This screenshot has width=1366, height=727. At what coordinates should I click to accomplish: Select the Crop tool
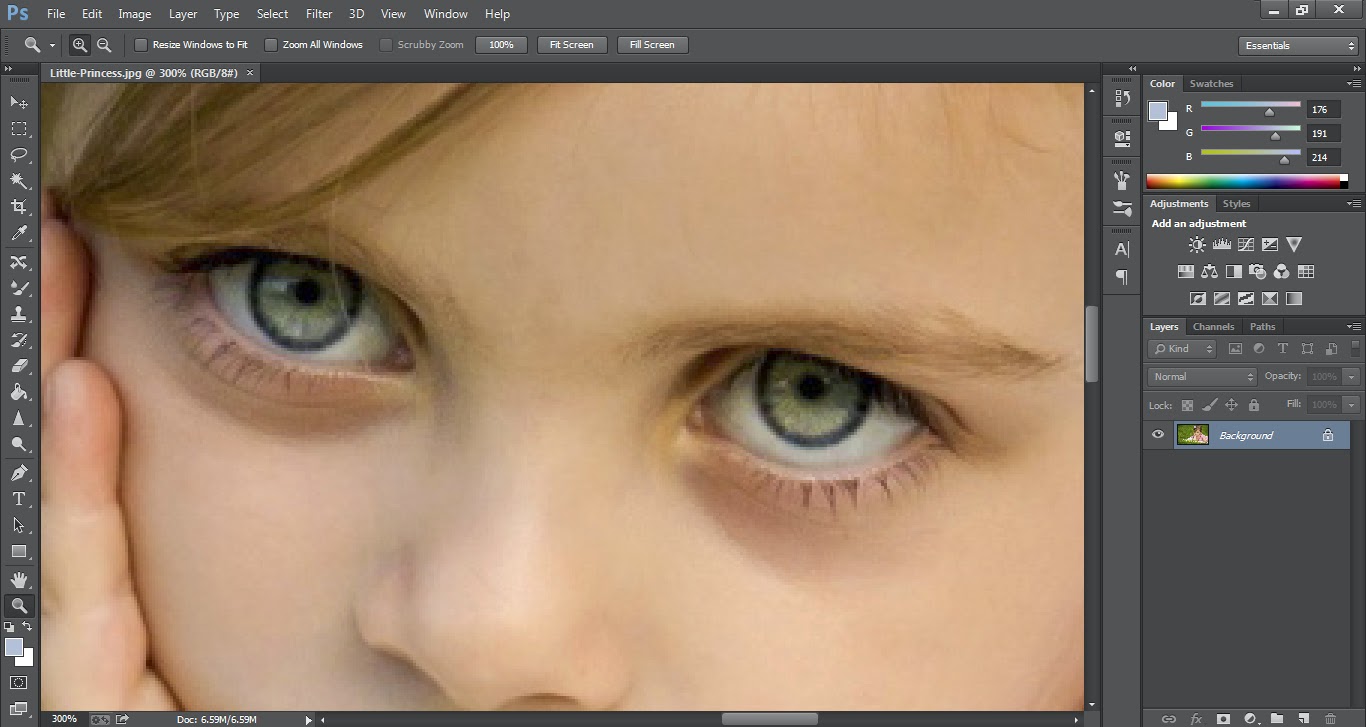(x=19, y=207)
